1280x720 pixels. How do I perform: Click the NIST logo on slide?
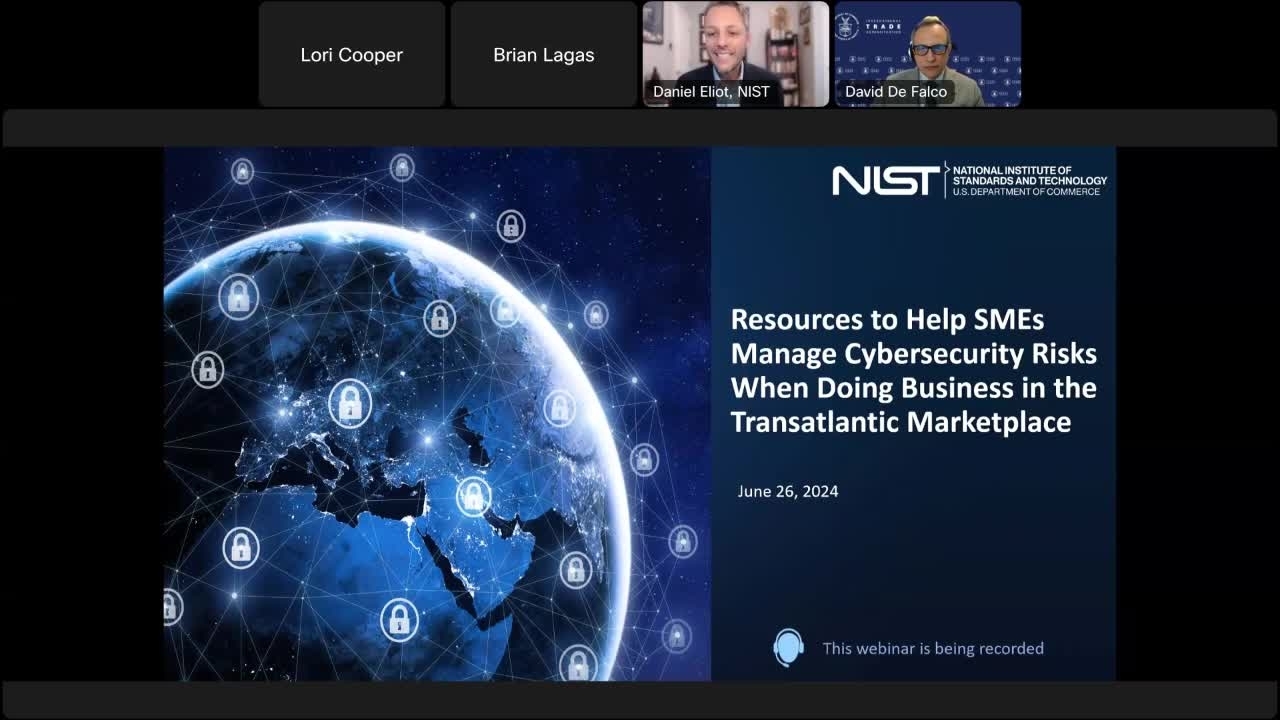point(886,180)
